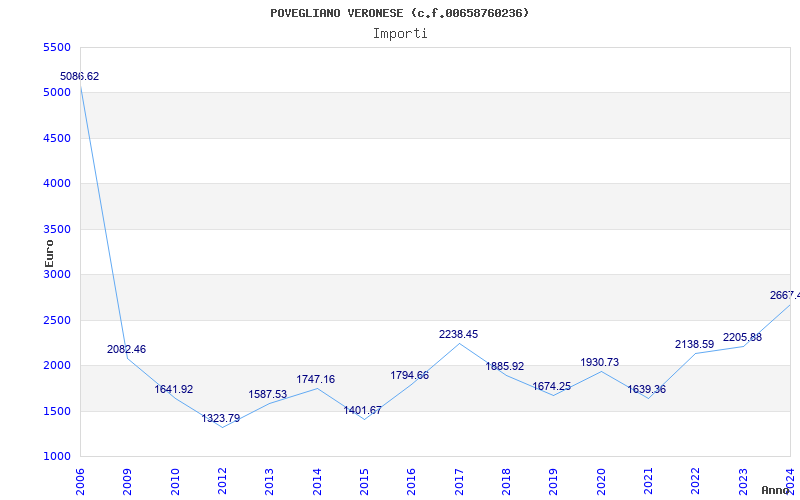Screen dimensions: 800x500
Task: Click the 2500 y-axis tick label
Action: click(x=57, y=320)
